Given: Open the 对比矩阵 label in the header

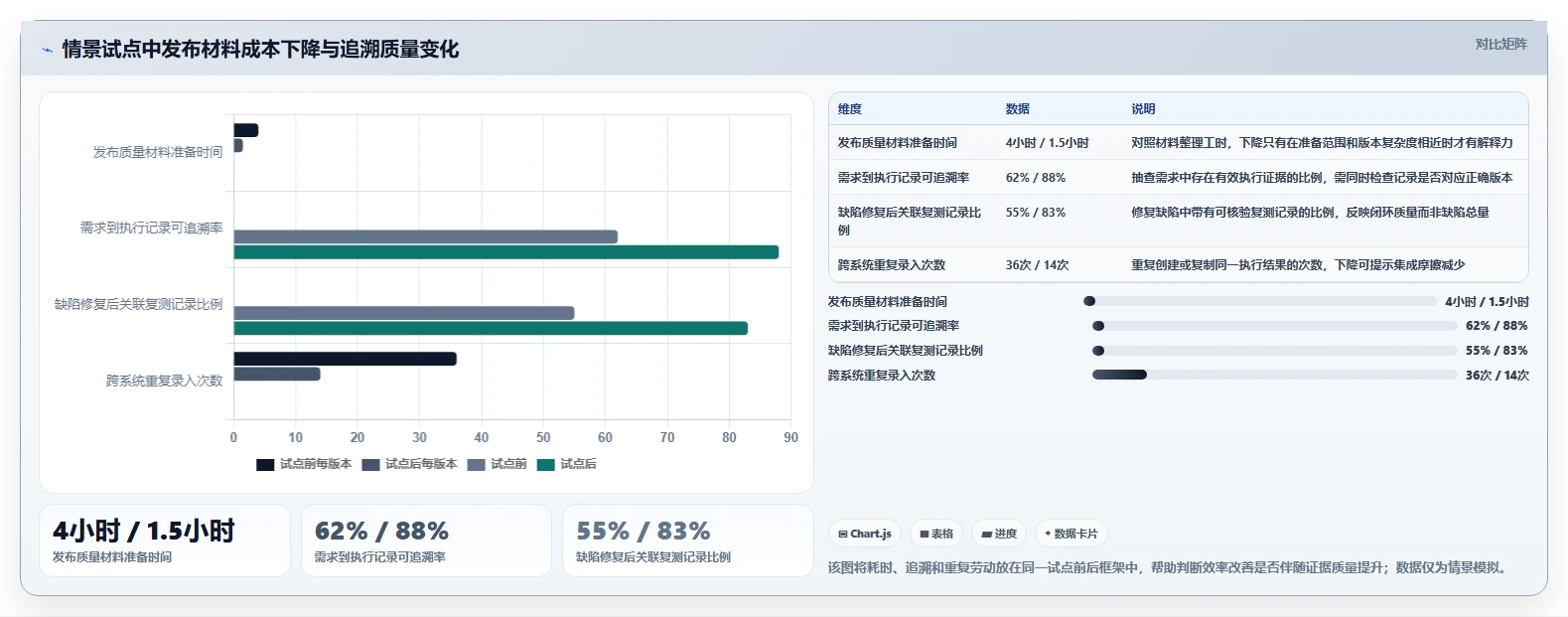Looking at the screenshot, I should [1500, 44].
